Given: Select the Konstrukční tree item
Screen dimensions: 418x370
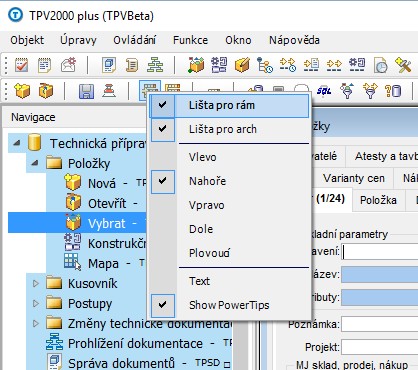Looking at the screenshot, I should pos(117,244).
